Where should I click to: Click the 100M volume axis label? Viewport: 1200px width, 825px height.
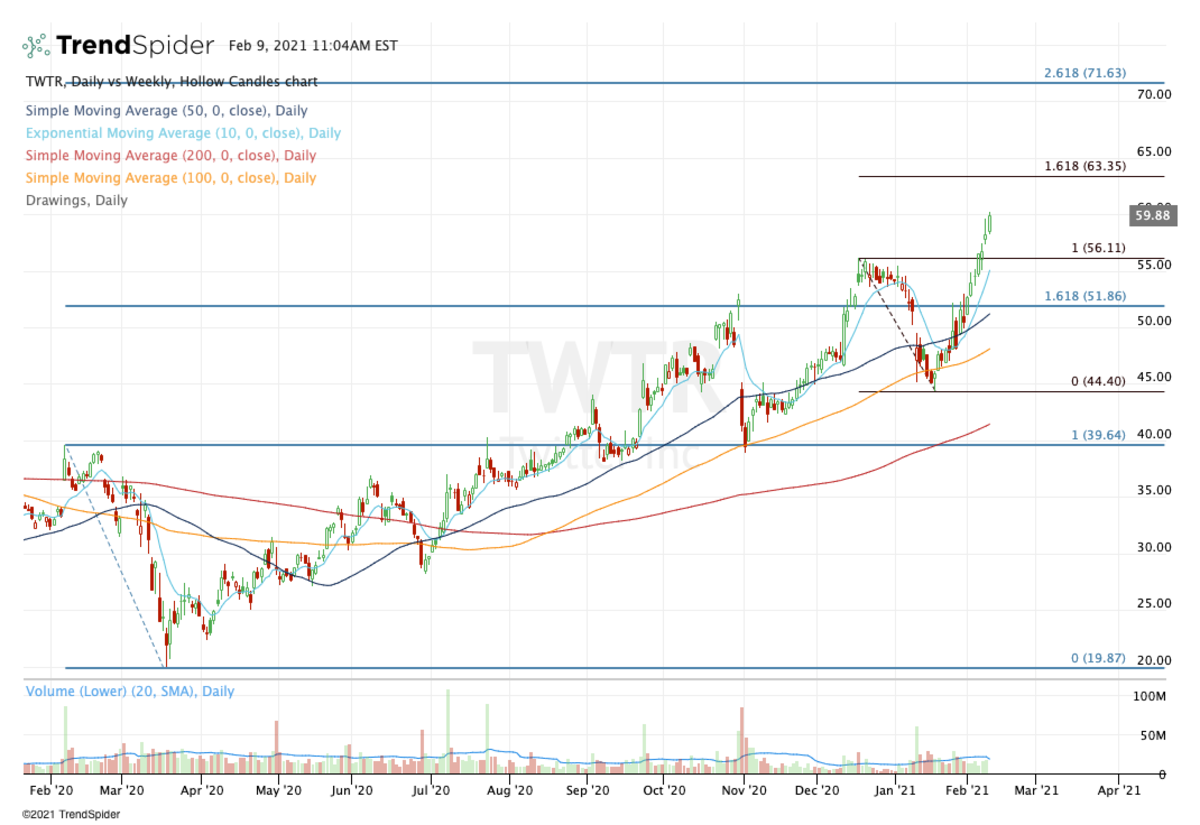1151,696
